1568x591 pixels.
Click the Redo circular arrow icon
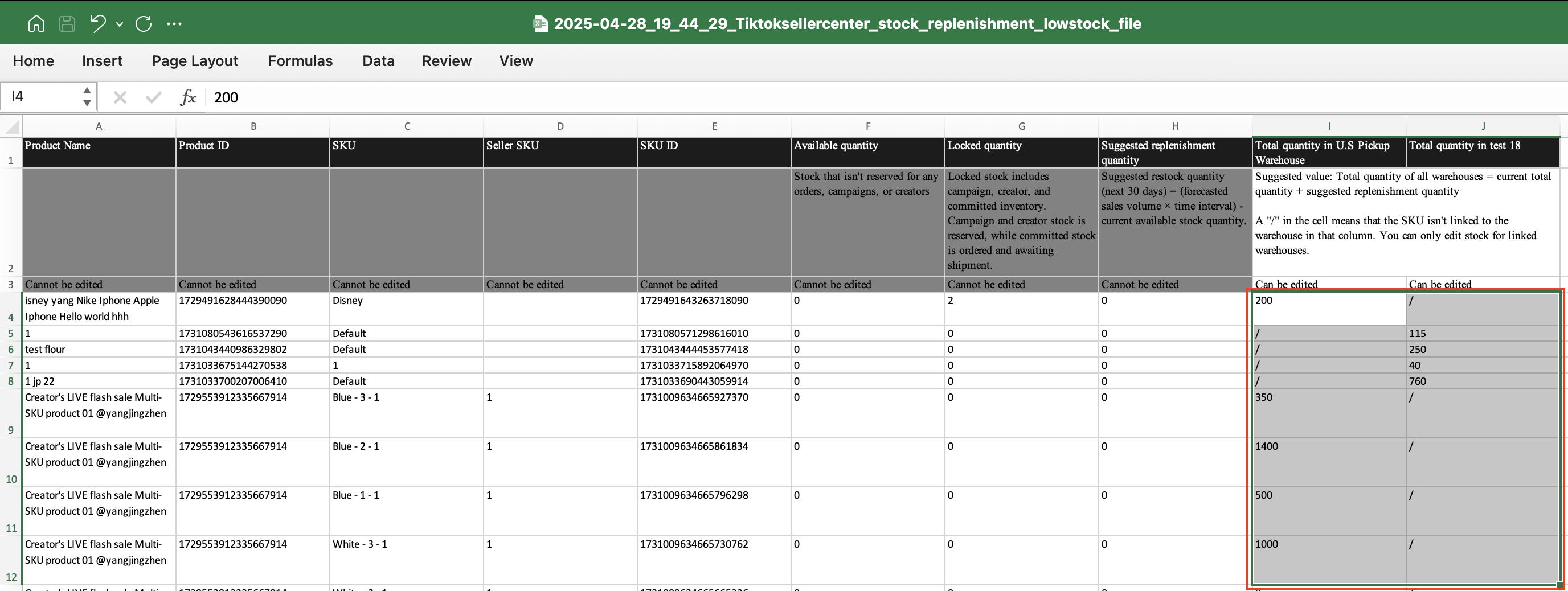coord(144,24)
